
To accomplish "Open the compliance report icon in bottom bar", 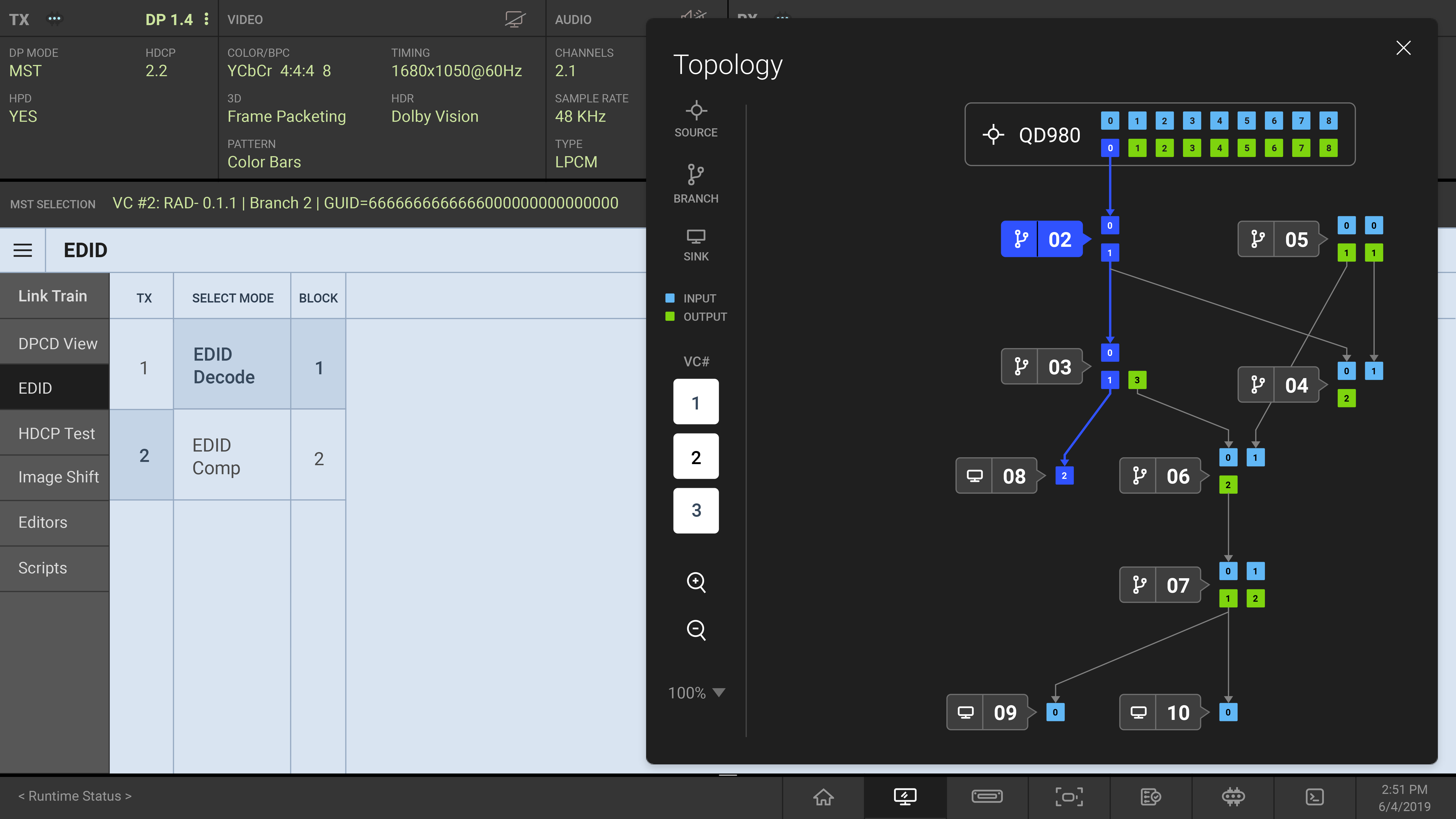I will coord(1151,797).
